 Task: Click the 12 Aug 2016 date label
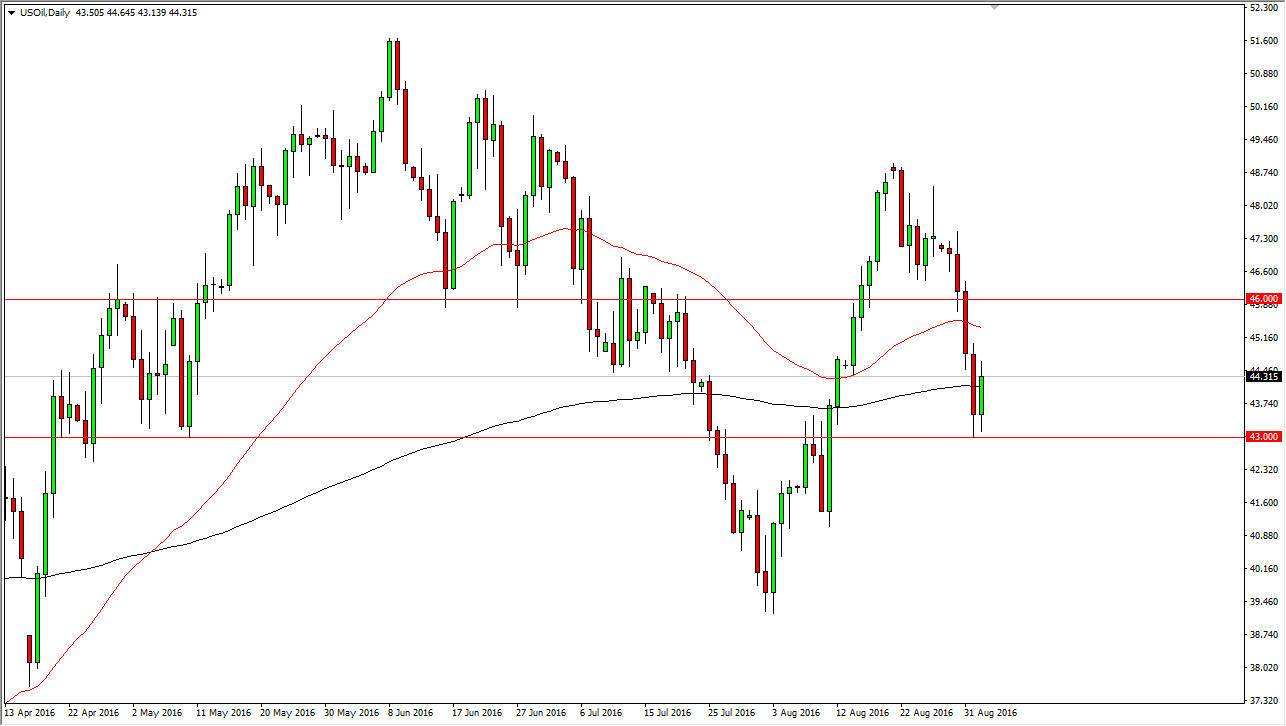[864, 714]
